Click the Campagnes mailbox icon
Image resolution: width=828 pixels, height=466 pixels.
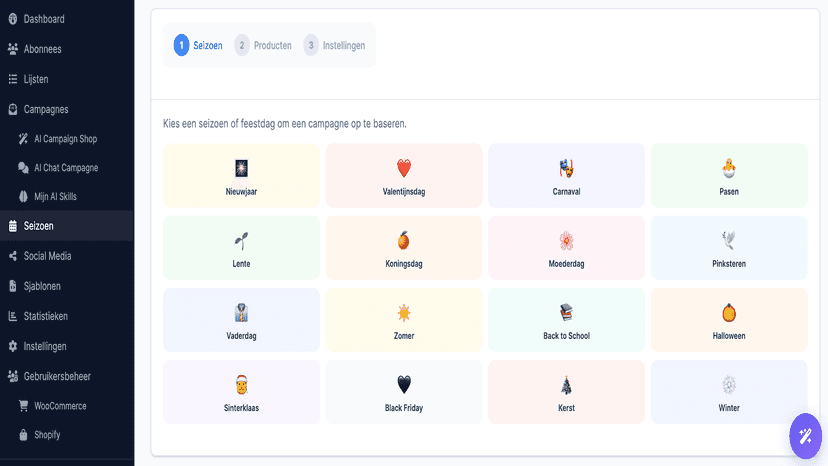[x=13, y=109]
